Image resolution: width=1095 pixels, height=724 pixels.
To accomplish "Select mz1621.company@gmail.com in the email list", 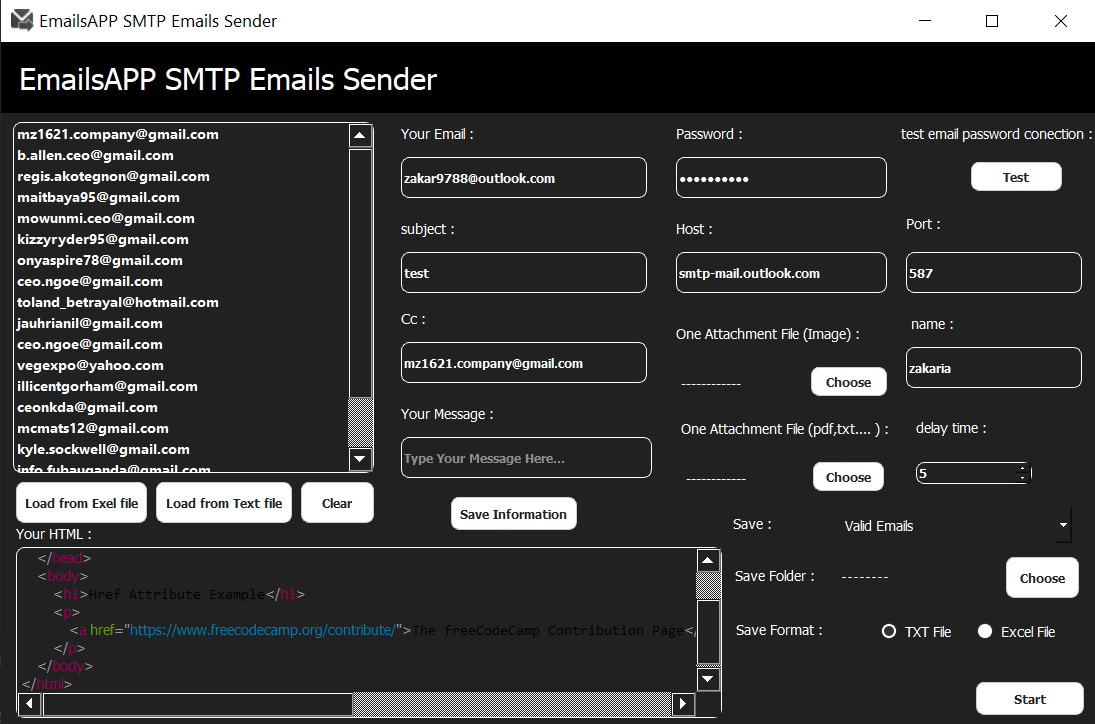I will tap(117, 134).
